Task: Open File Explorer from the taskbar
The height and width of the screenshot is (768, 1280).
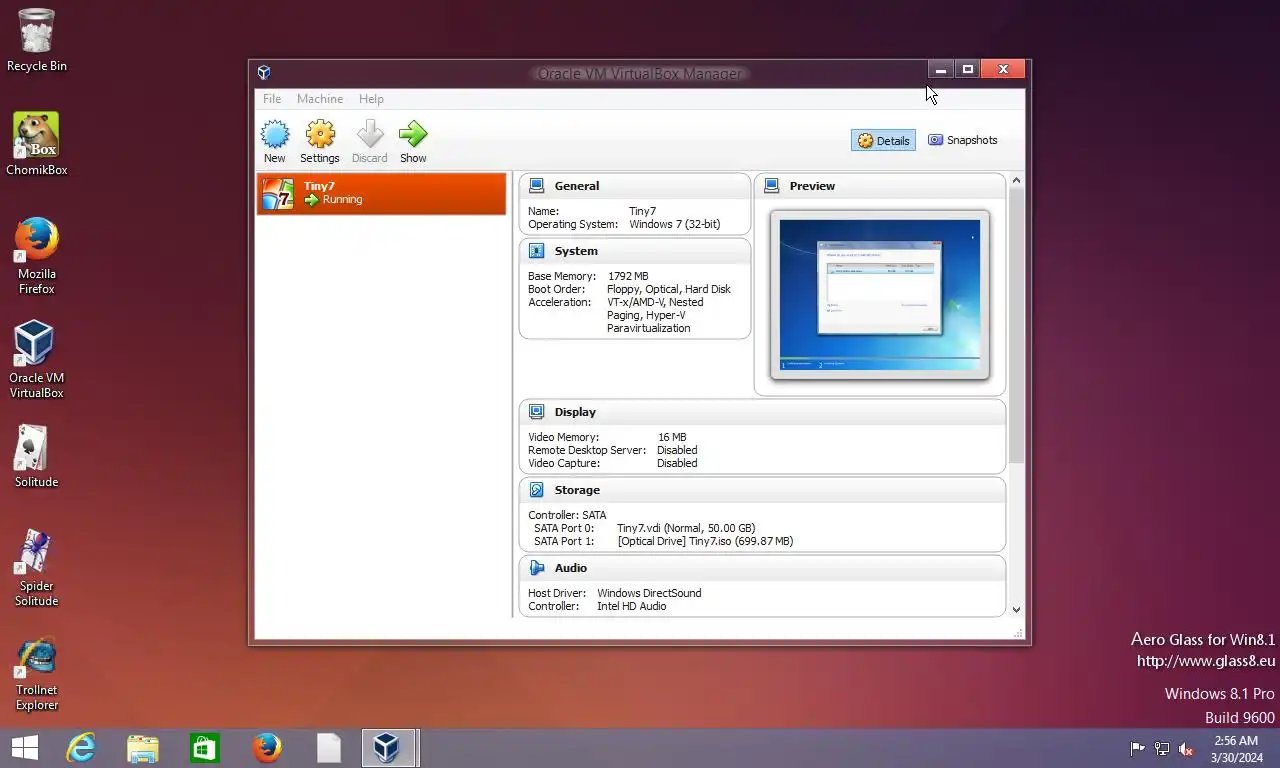Action: (143, 748)
